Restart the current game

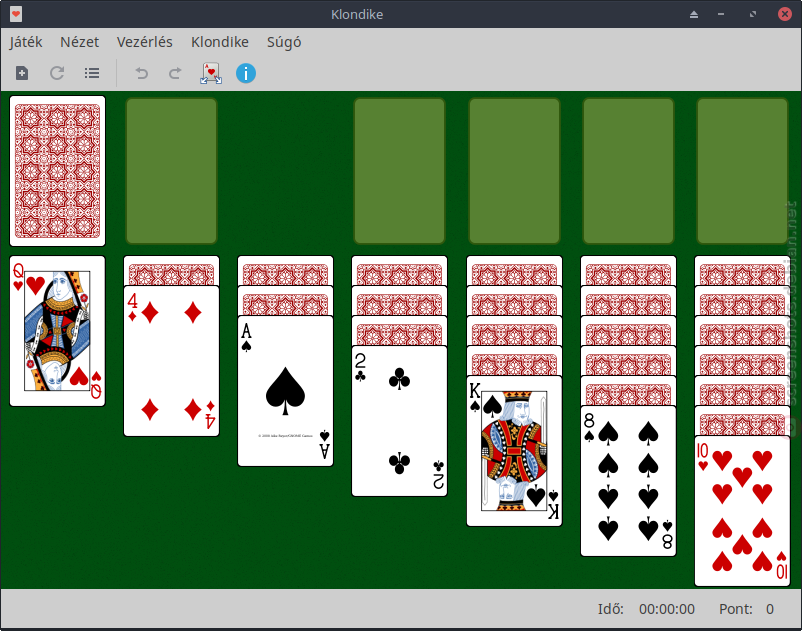[57, 73]
